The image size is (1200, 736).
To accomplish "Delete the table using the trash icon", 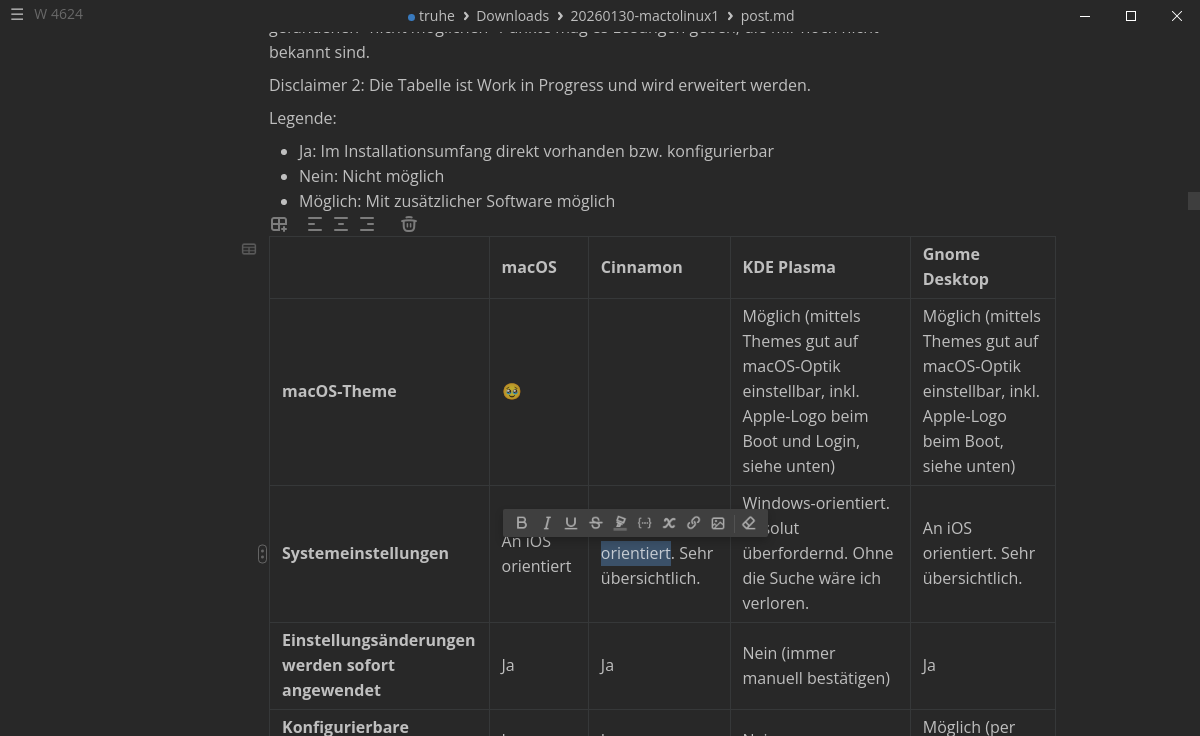I will point(409,224).
